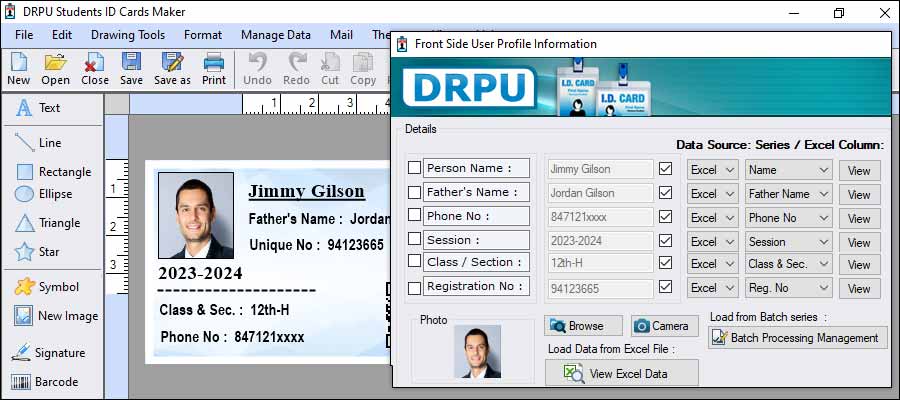Select the Jimmy Gilson heading on card
The width and height of the screenshot is (900, 400).
[306, 192]
